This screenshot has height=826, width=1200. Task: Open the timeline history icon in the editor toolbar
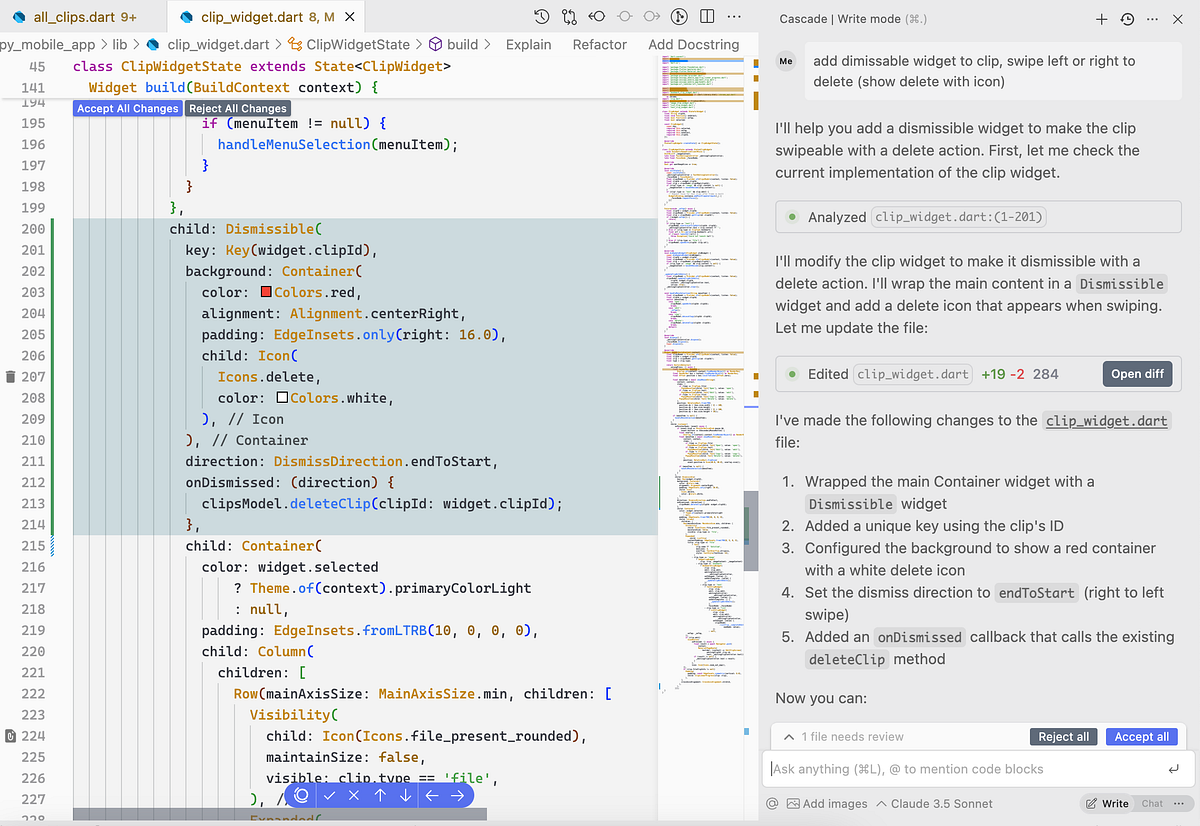541,17
